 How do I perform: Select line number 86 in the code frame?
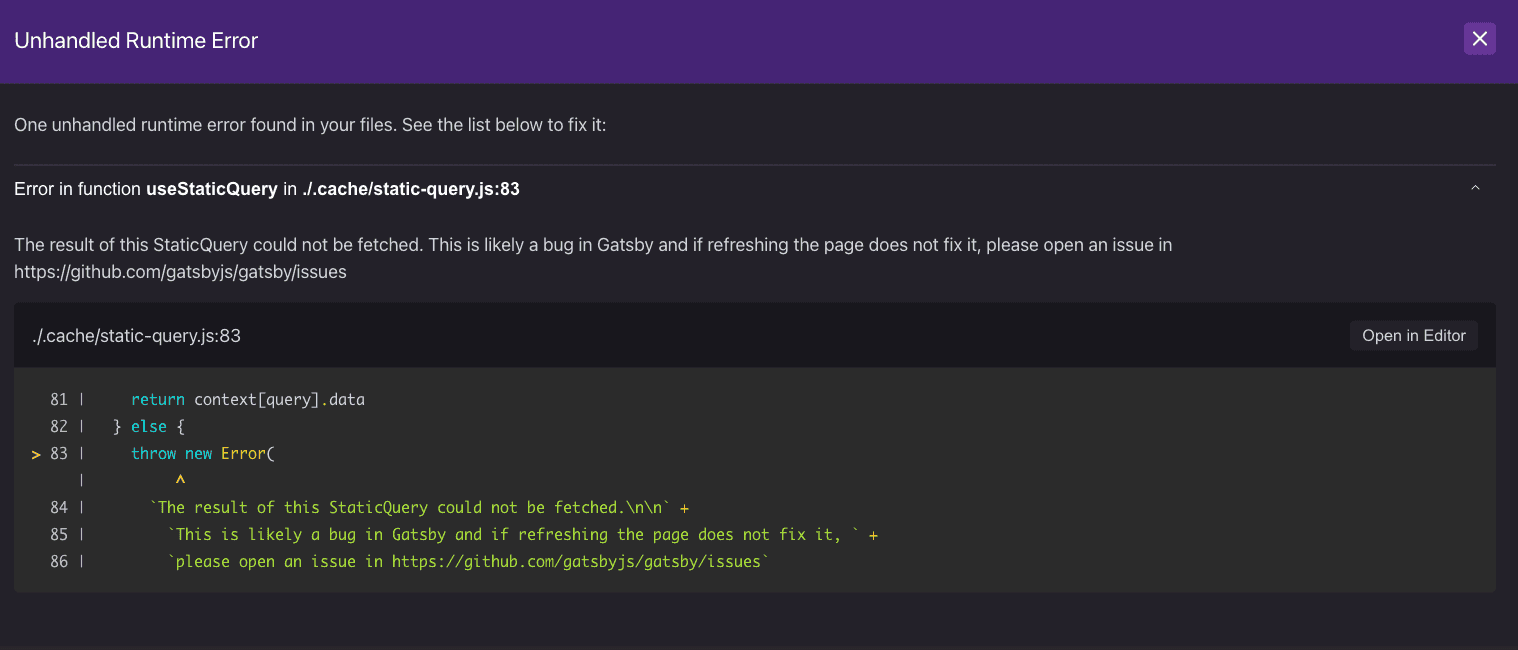click(58, 561)
